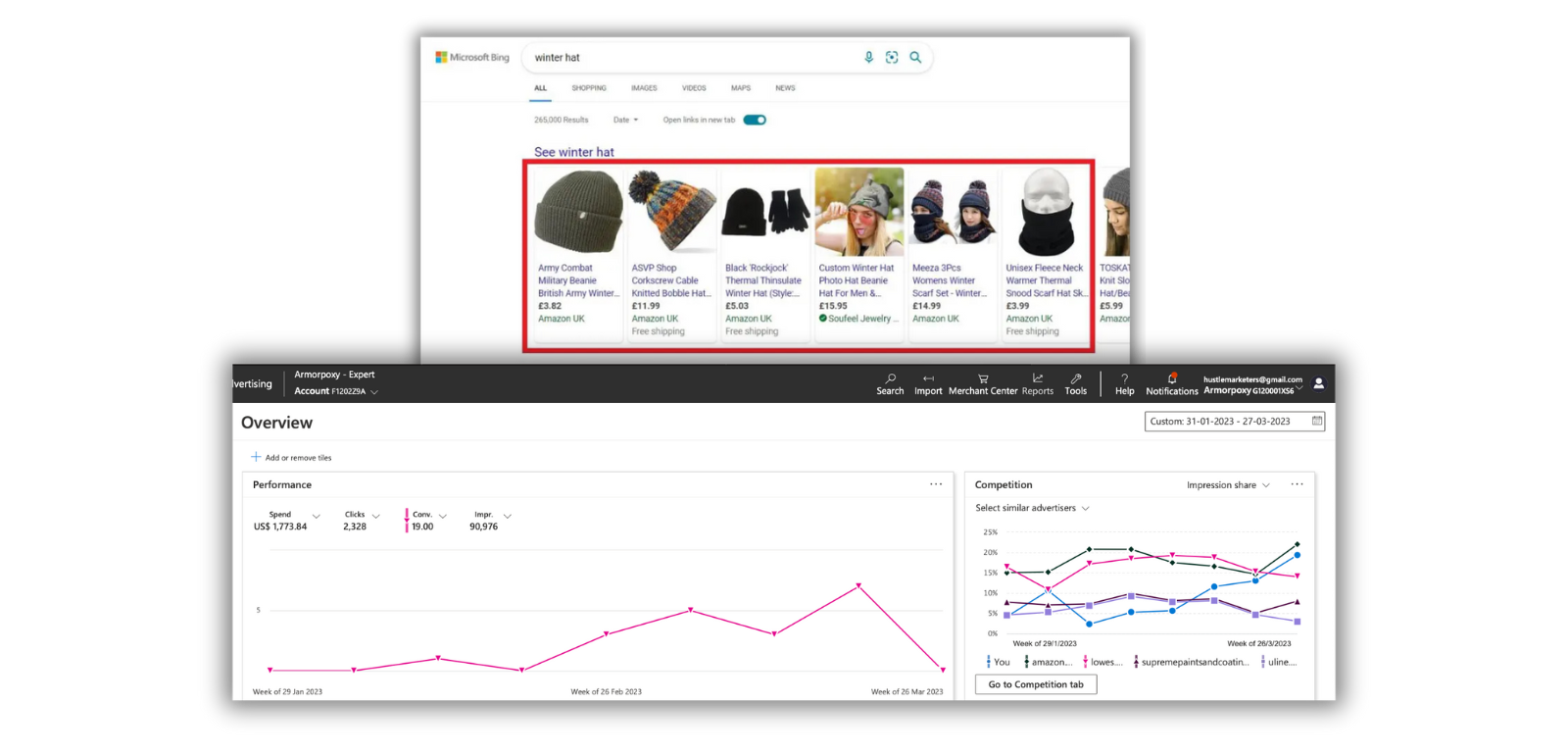Toggle the lowes series in Competition legend
The height and width of the screenshot is (753, 1568).
click(x=1102, y=662)
